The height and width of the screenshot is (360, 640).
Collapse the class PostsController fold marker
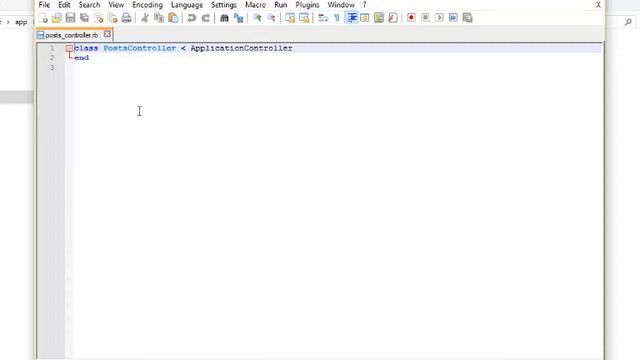click(69, 48)
